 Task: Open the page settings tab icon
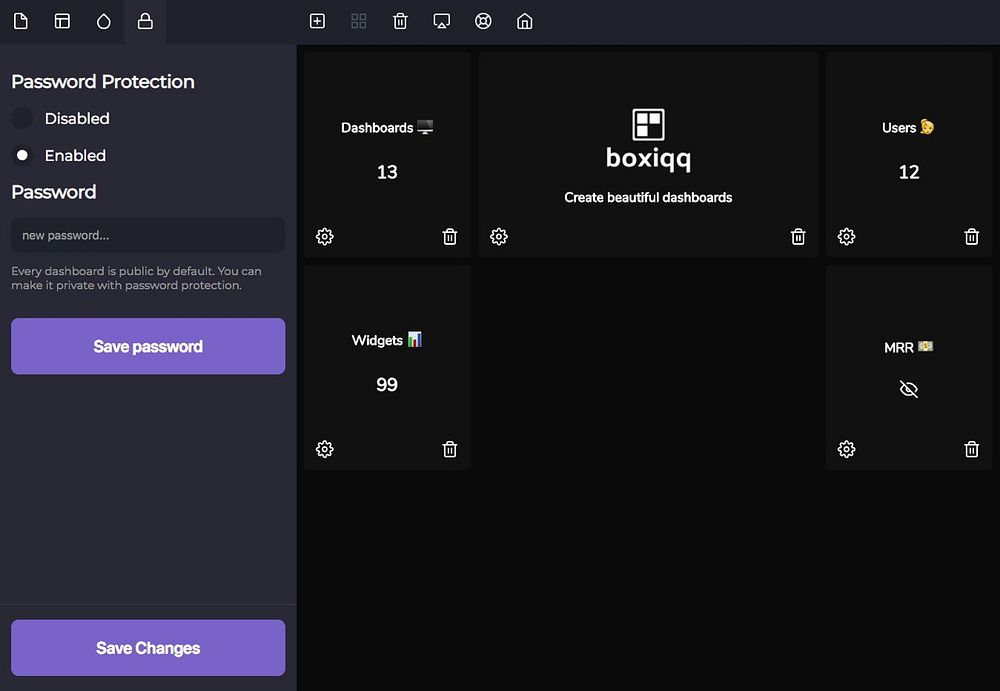coord(20,22)
